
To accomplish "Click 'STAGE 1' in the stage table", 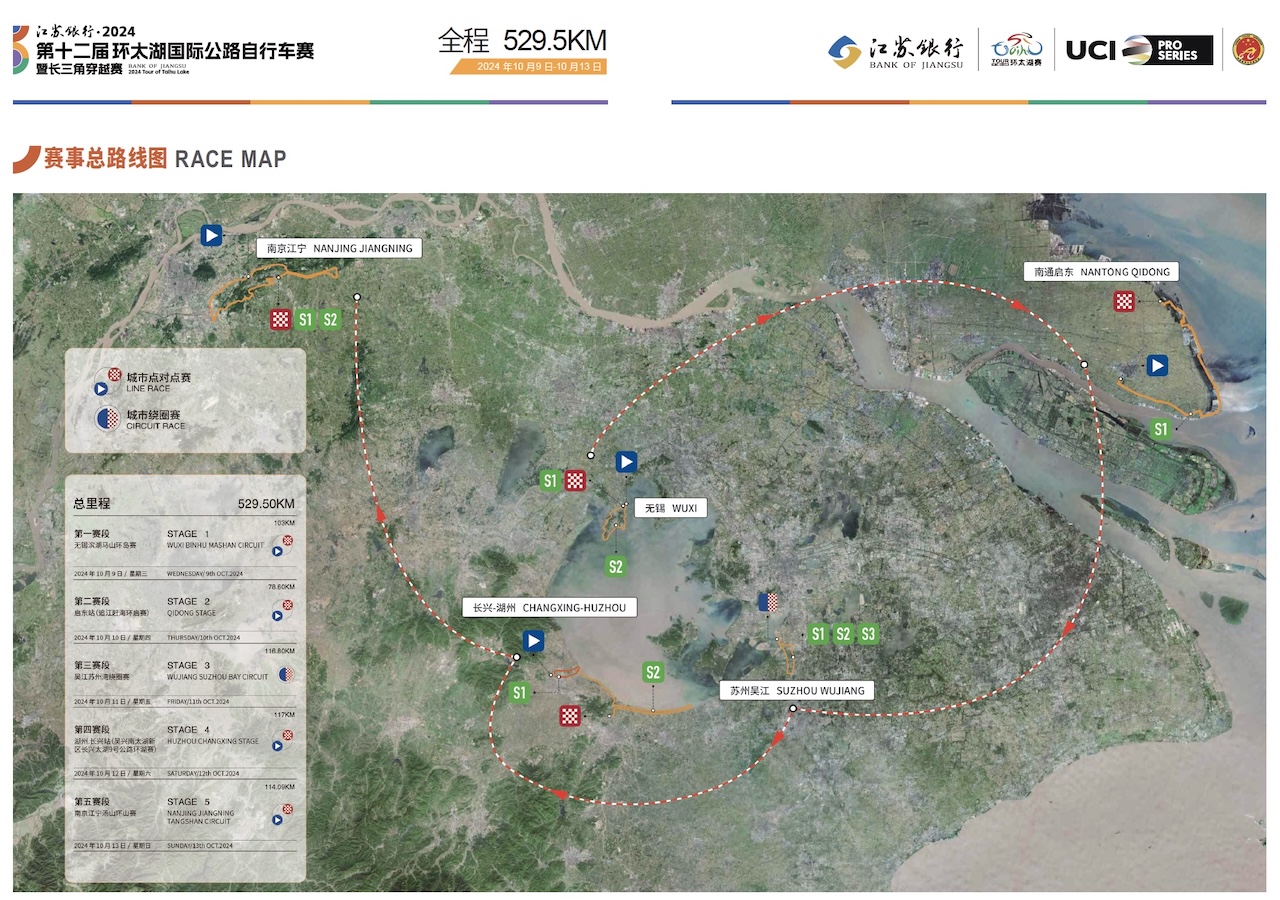I will (188, 534).
